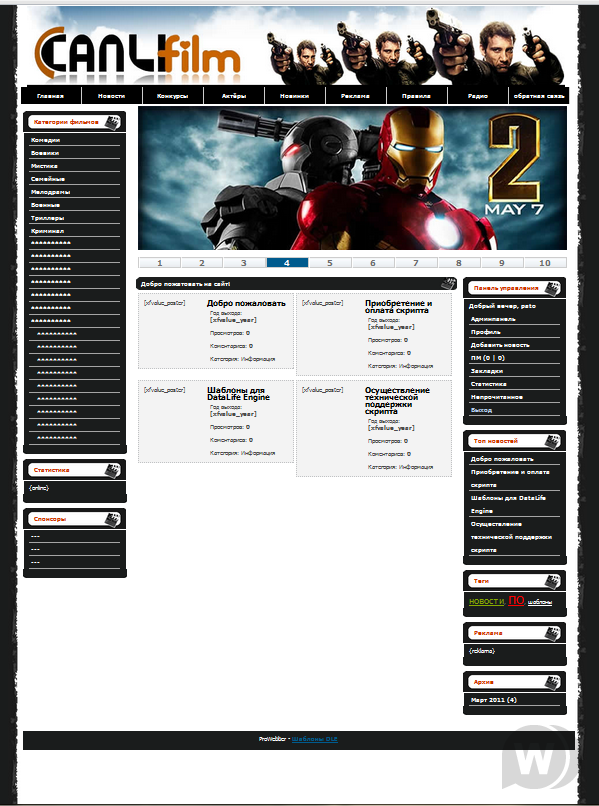The height and width of the screenshot is (806, 599).
Task: Click Выход to log out
Action: 481,410
